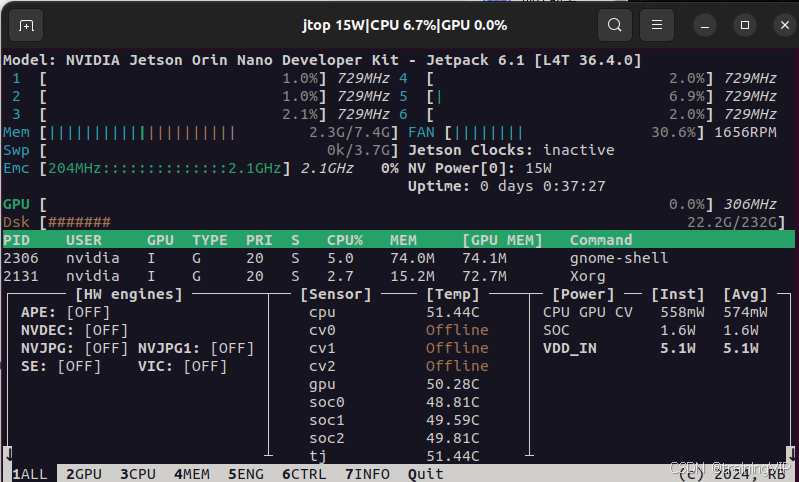The image size is (799, 482).
Task: Click the Uptime value 0:37:27
Action: pos(574,186)
